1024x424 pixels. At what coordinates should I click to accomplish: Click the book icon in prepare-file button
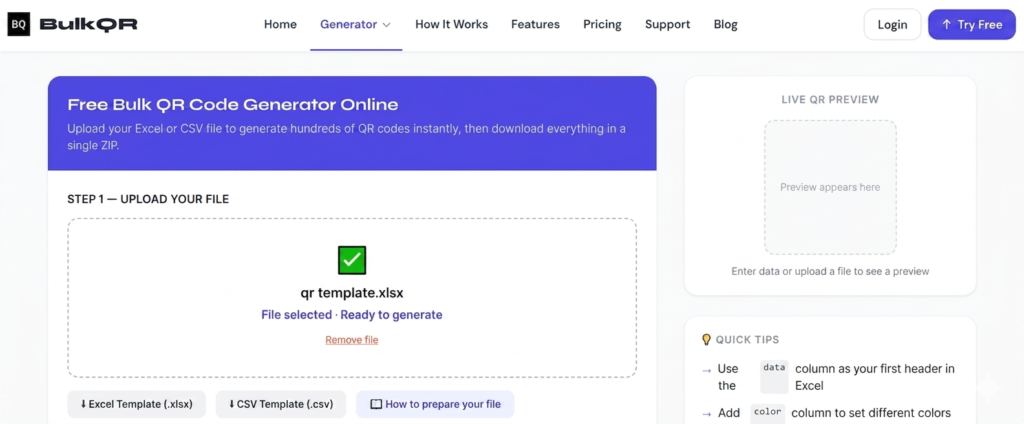[x=376, y=404]
